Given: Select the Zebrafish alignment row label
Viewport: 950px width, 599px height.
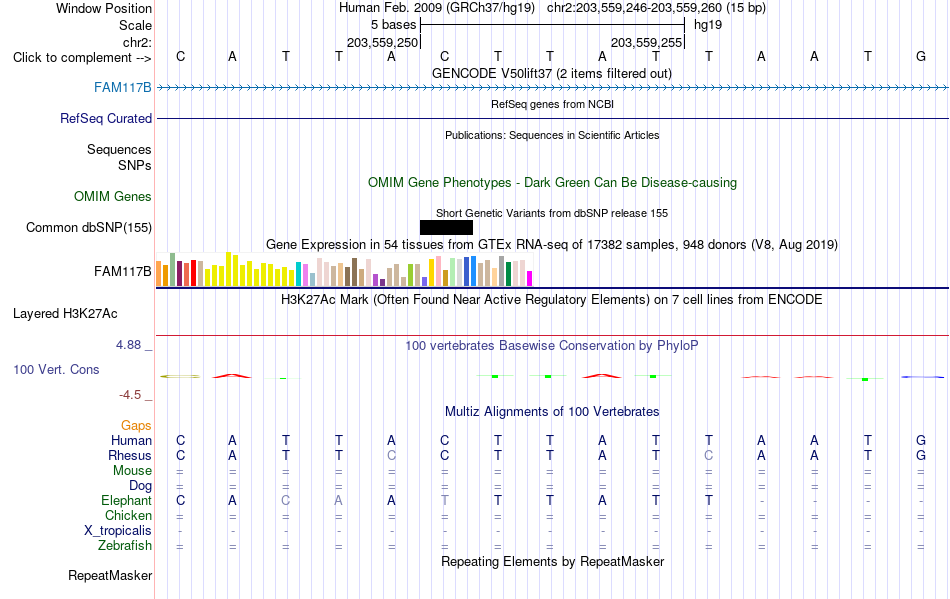Looking at the screenshot, I should [x=124, y=546].
